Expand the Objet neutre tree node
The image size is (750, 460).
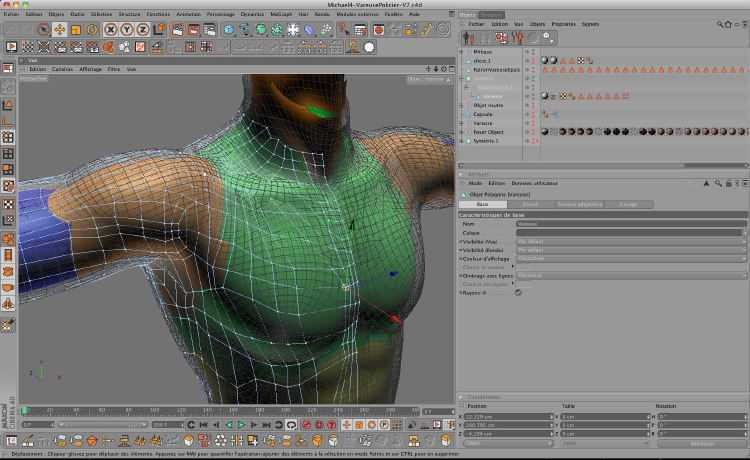462,105
